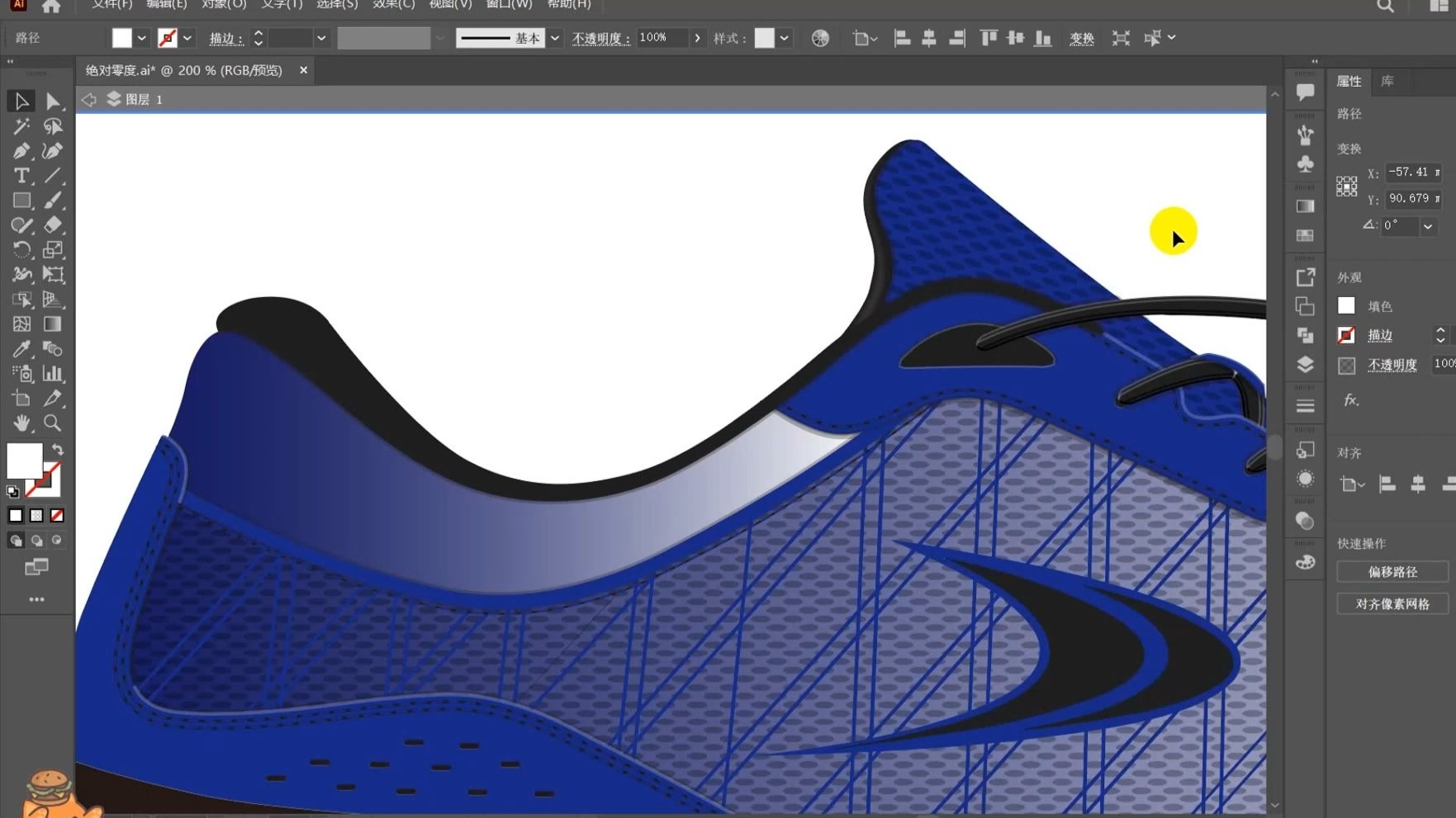Select the Scale tool

(53, 249)
